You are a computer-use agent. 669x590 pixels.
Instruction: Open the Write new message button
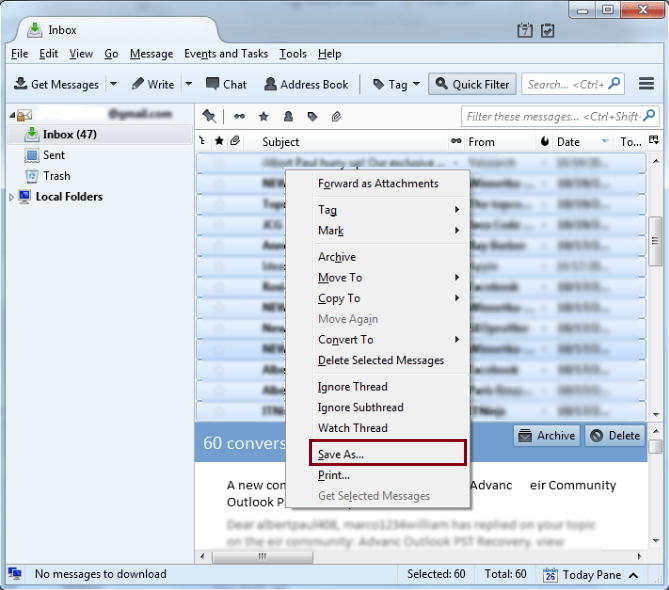point(153,84)
